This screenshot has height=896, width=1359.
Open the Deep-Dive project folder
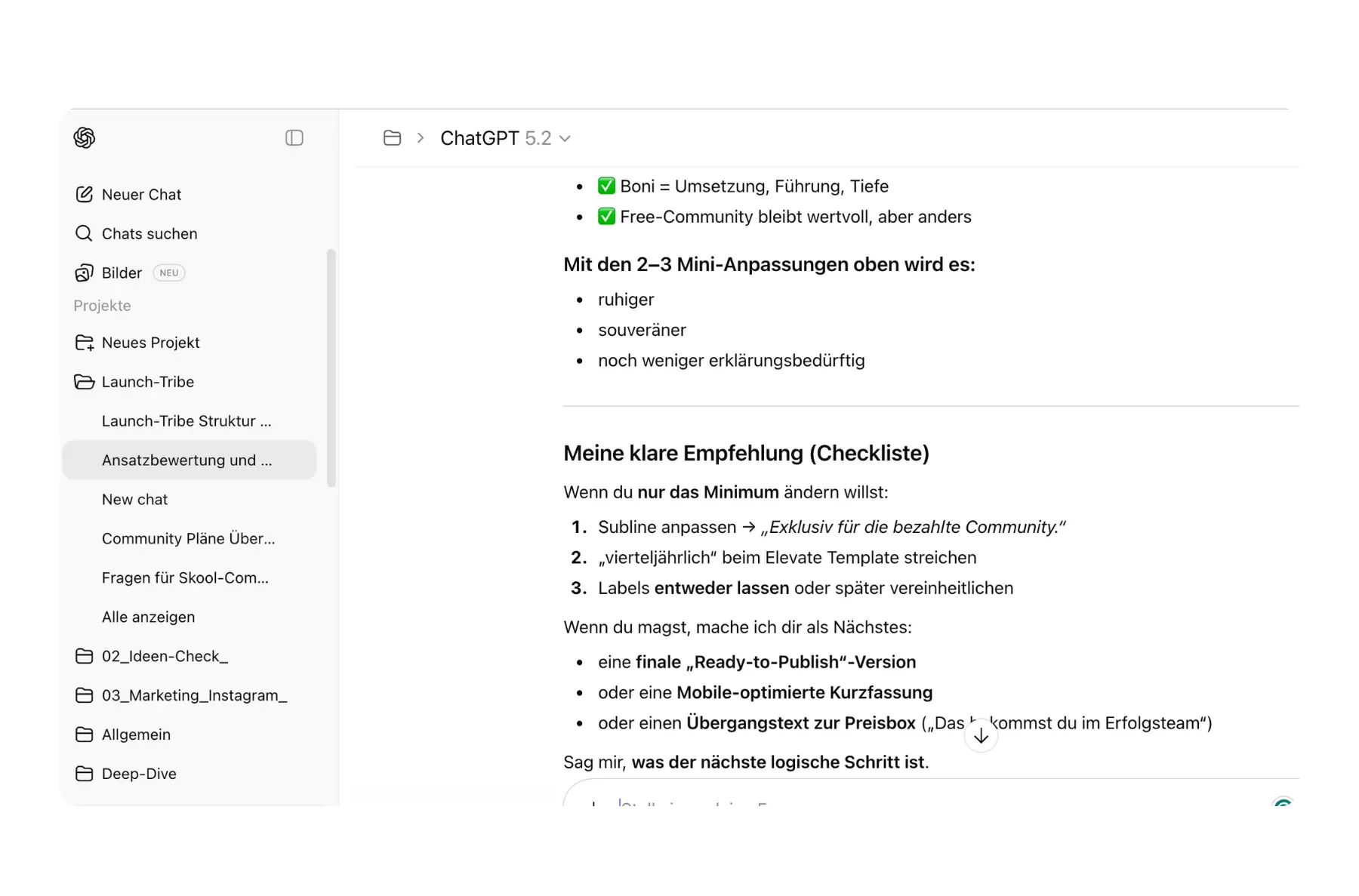[139, 774]
